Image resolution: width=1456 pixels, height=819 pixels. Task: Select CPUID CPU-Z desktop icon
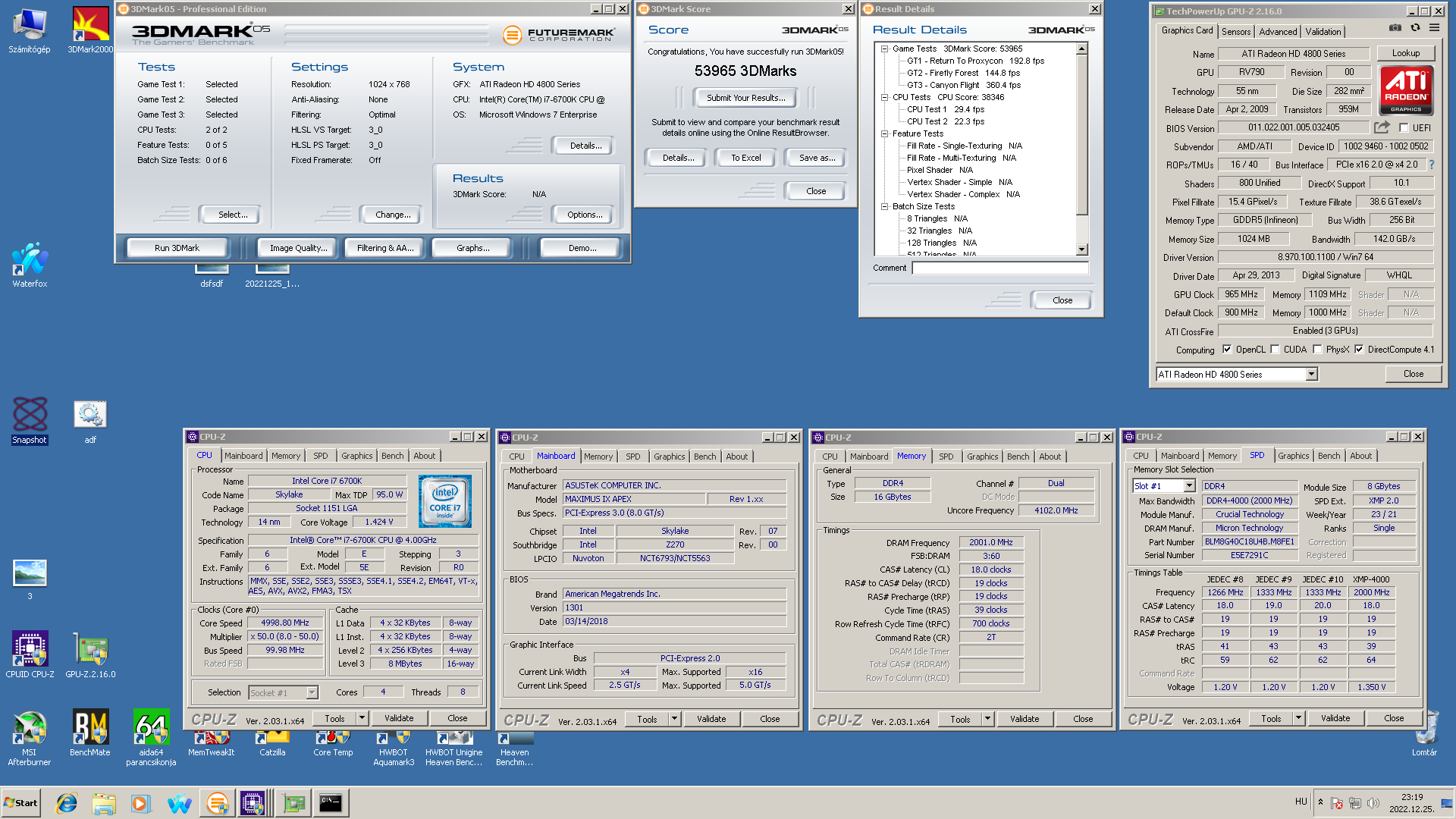[30, 654]
